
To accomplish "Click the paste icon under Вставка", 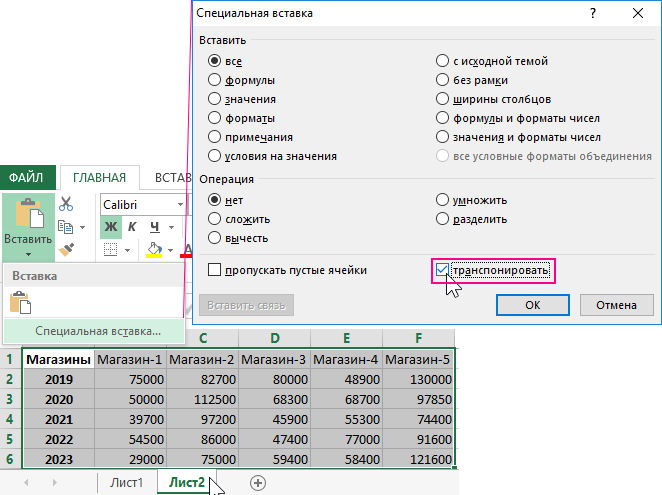I will 20,302.
